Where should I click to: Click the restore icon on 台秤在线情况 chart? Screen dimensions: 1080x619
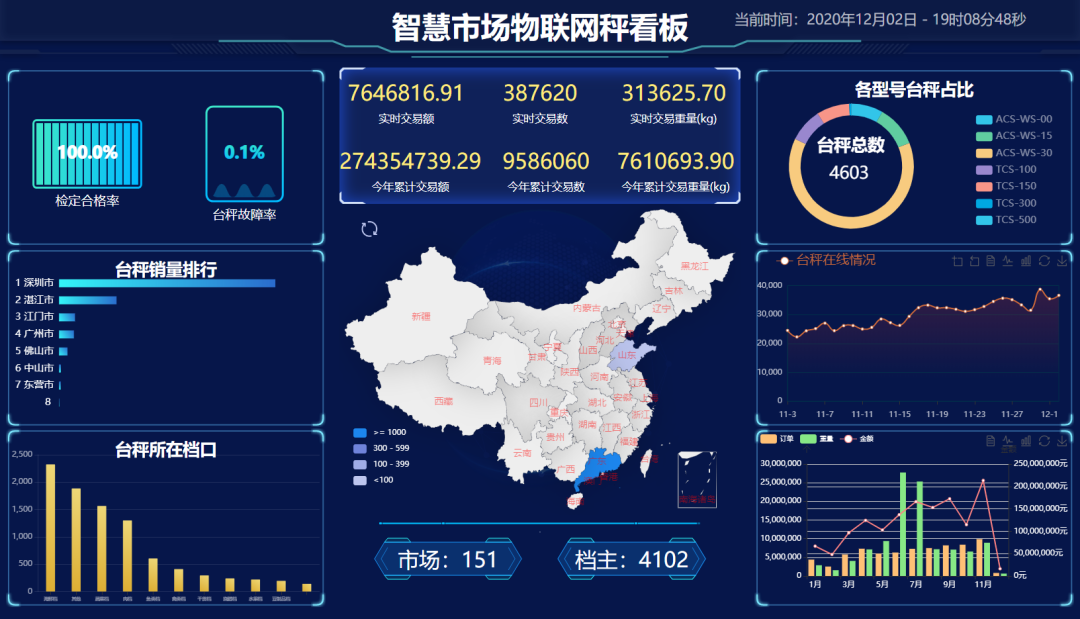(x=1043, y=261)
